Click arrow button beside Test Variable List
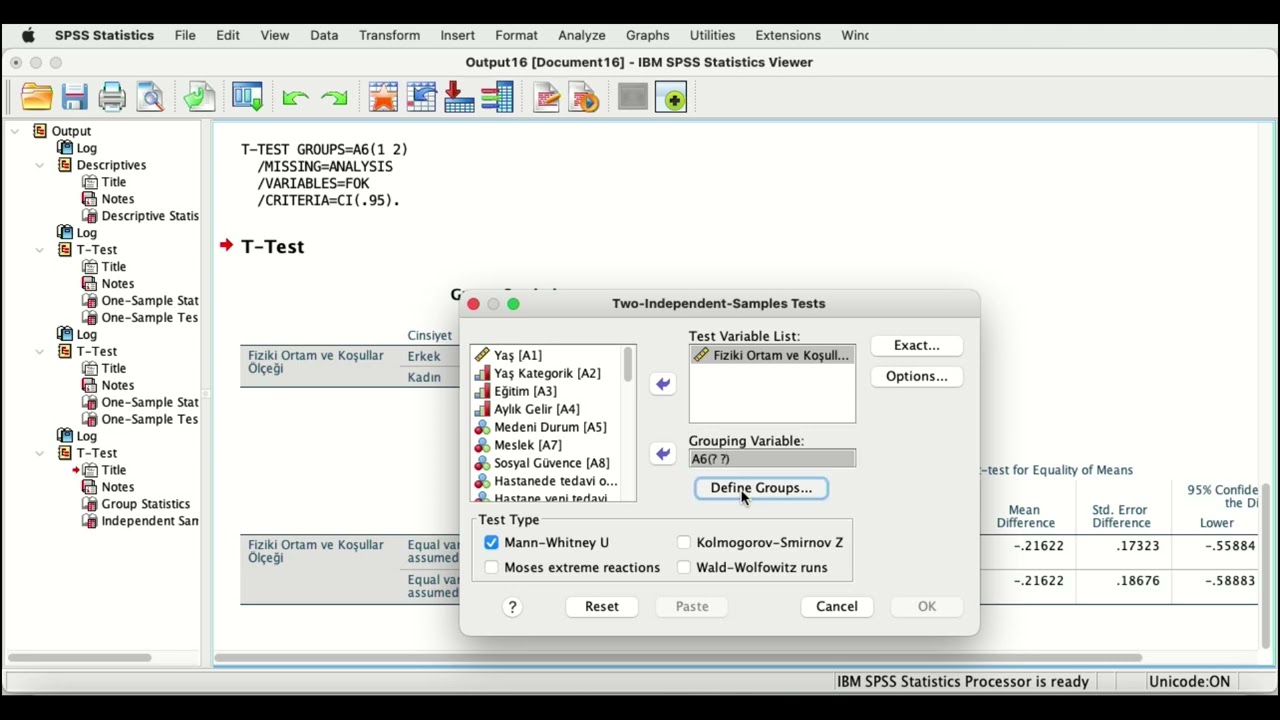 (663, 384)
